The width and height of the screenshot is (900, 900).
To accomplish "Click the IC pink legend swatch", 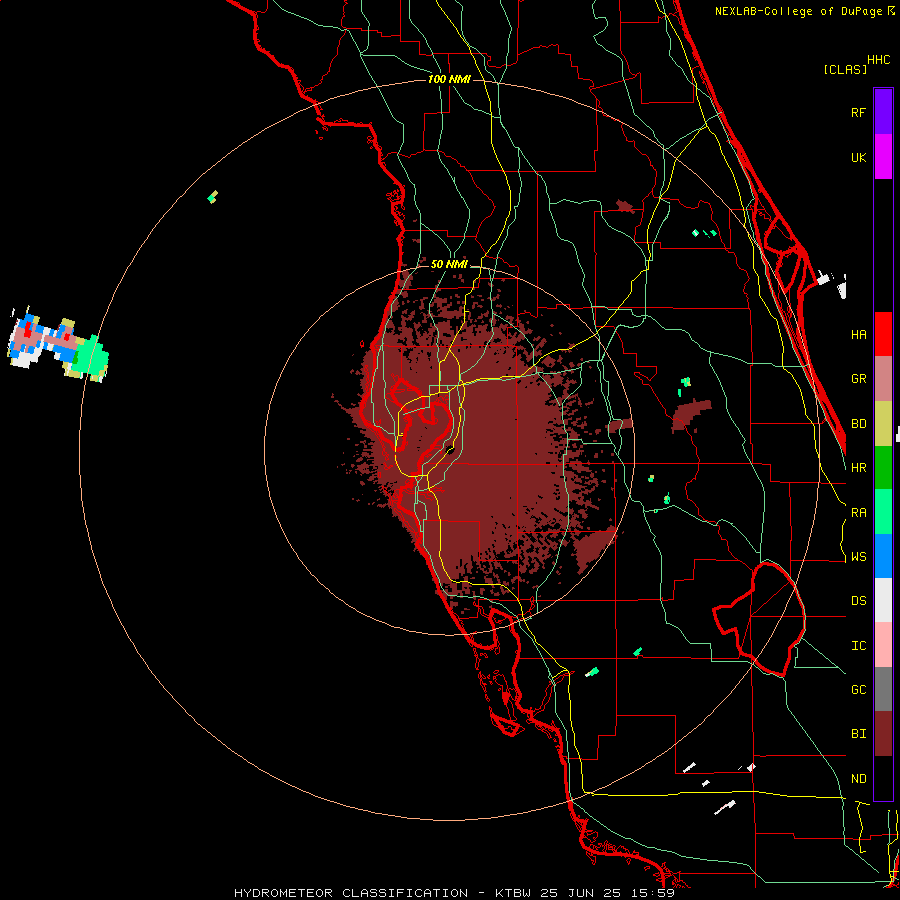I will click(x=883, y=645).
